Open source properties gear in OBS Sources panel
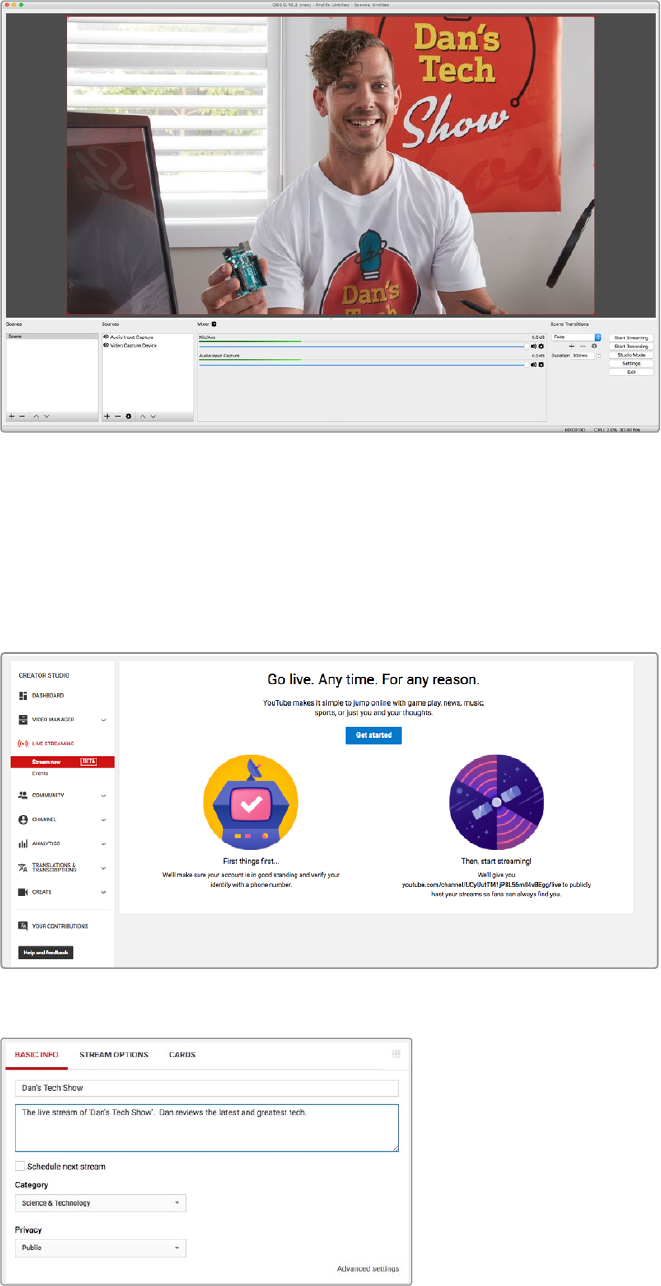Image resolution: width=661 pixels, height=1286 pixels. (x=129, y=416)
